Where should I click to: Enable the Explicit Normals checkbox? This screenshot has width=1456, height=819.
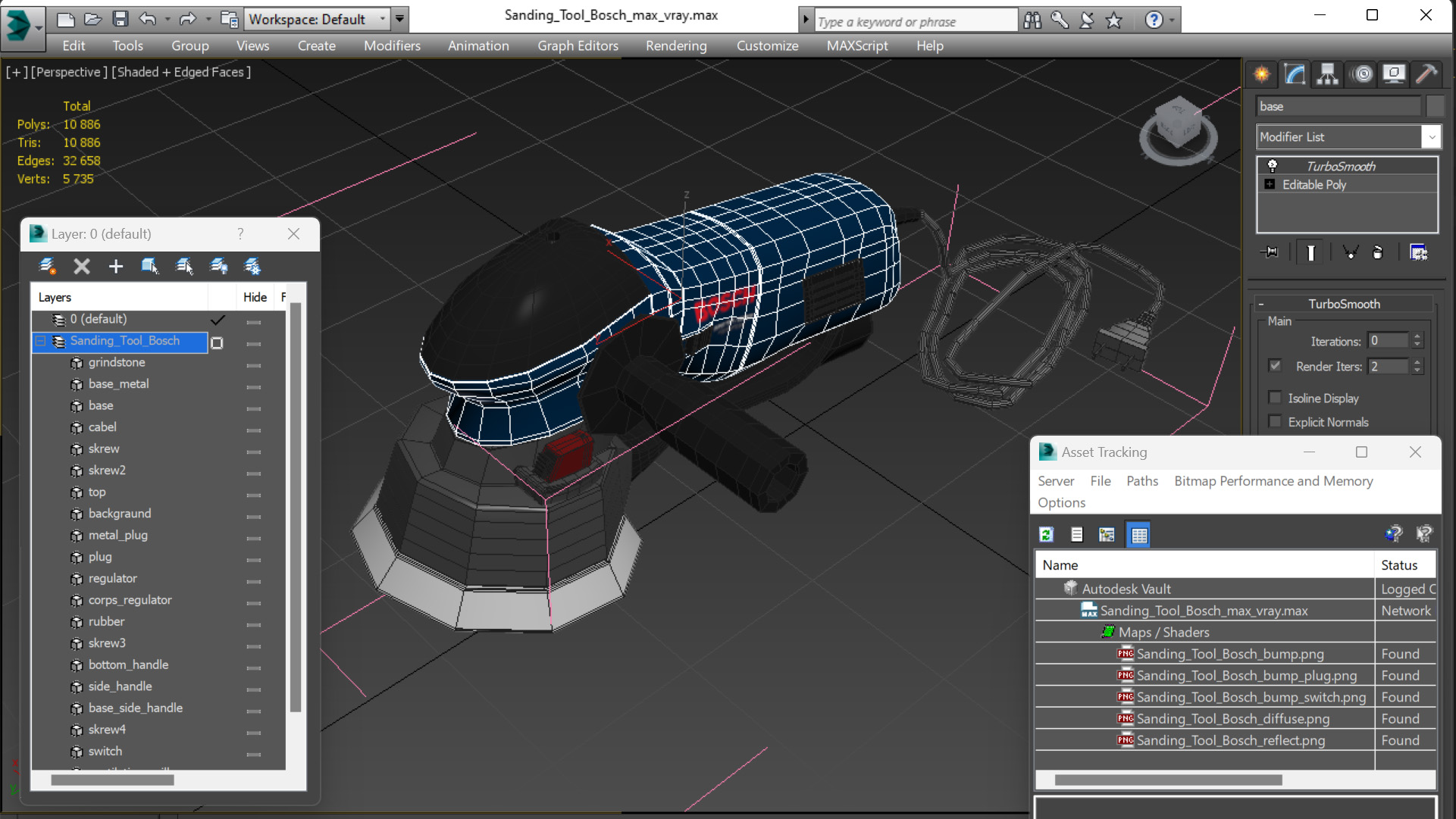point(1275,422)
